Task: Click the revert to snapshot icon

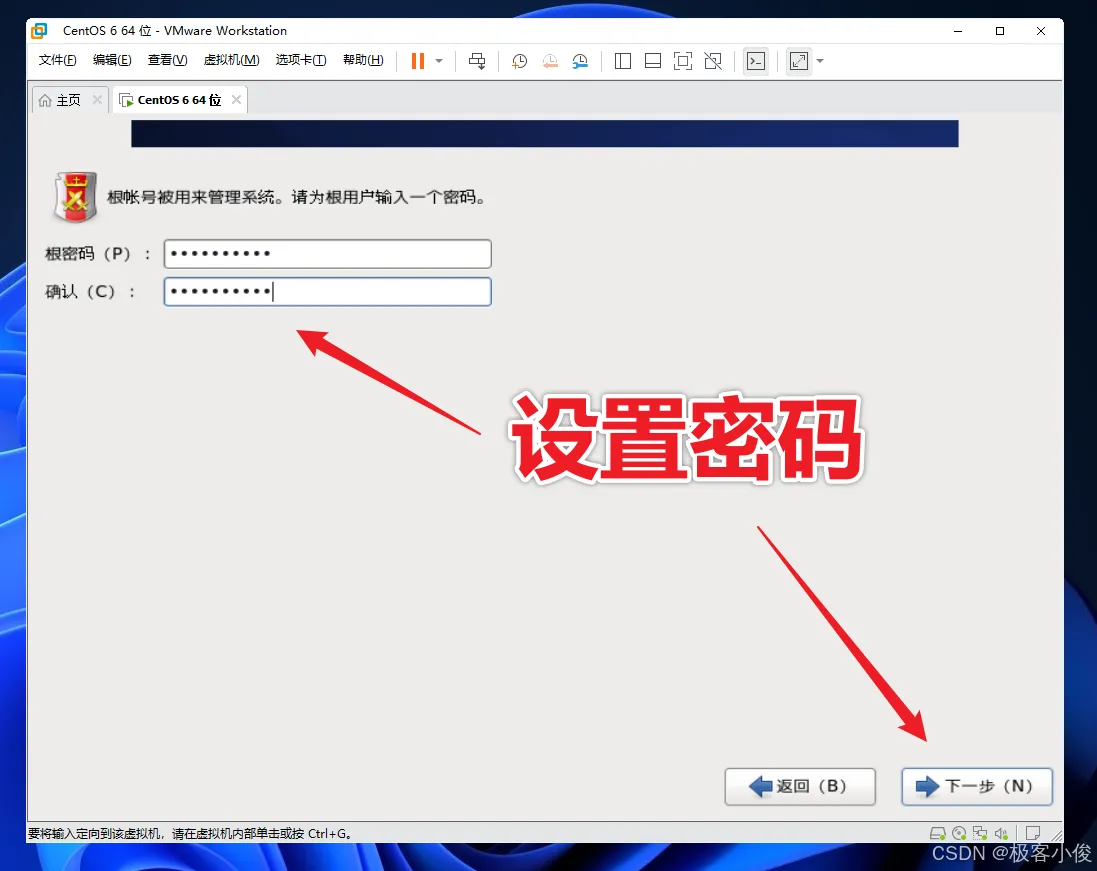Action: click(550, 61)
